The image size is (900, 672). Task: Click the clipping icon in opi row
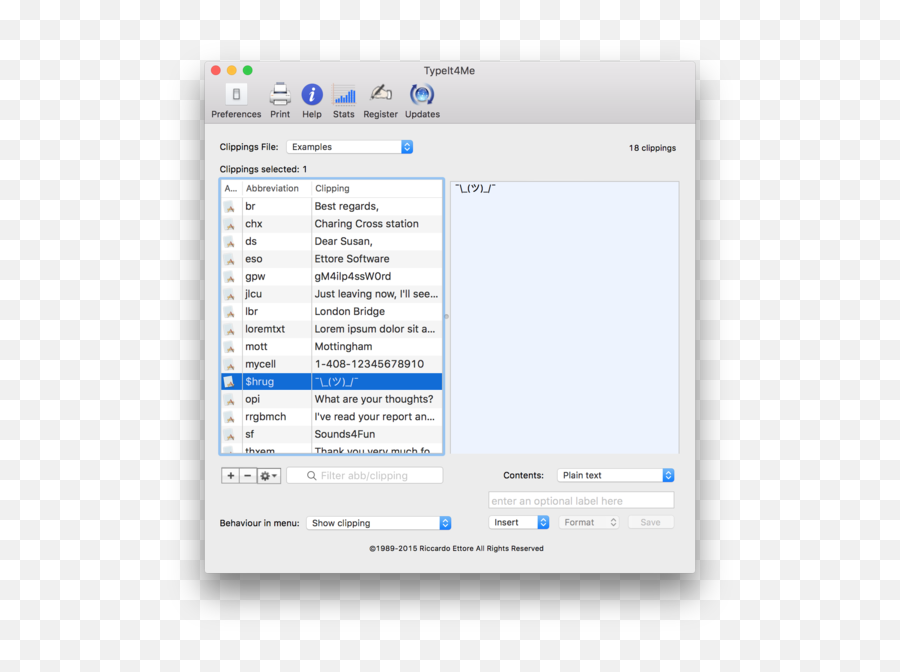pos(230,399)
